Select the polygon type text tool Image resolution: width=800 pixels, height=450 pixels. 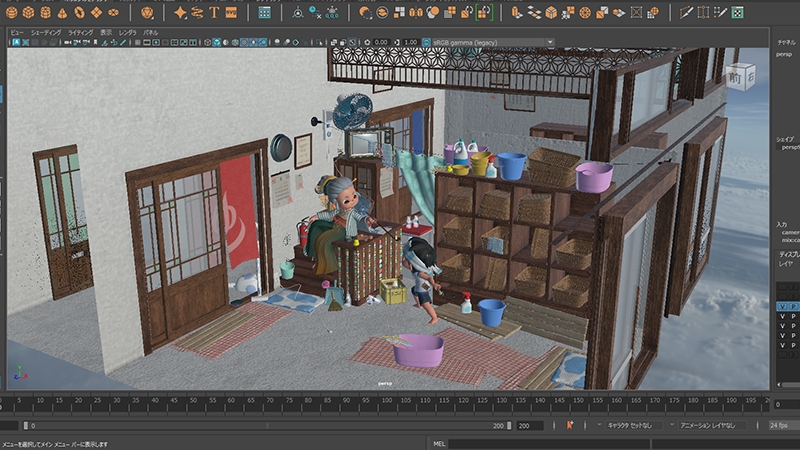pyautogui.click(x=214, y=12)
